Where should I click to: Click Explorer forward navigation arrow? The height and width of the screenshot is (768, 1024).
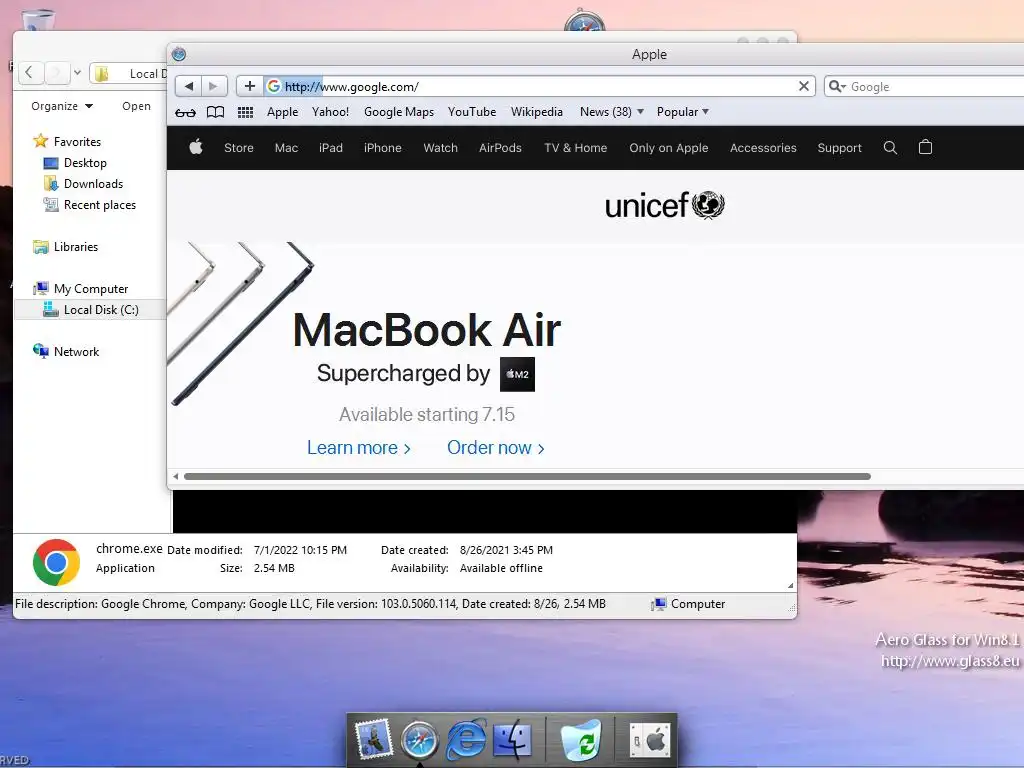coord(57,72)
